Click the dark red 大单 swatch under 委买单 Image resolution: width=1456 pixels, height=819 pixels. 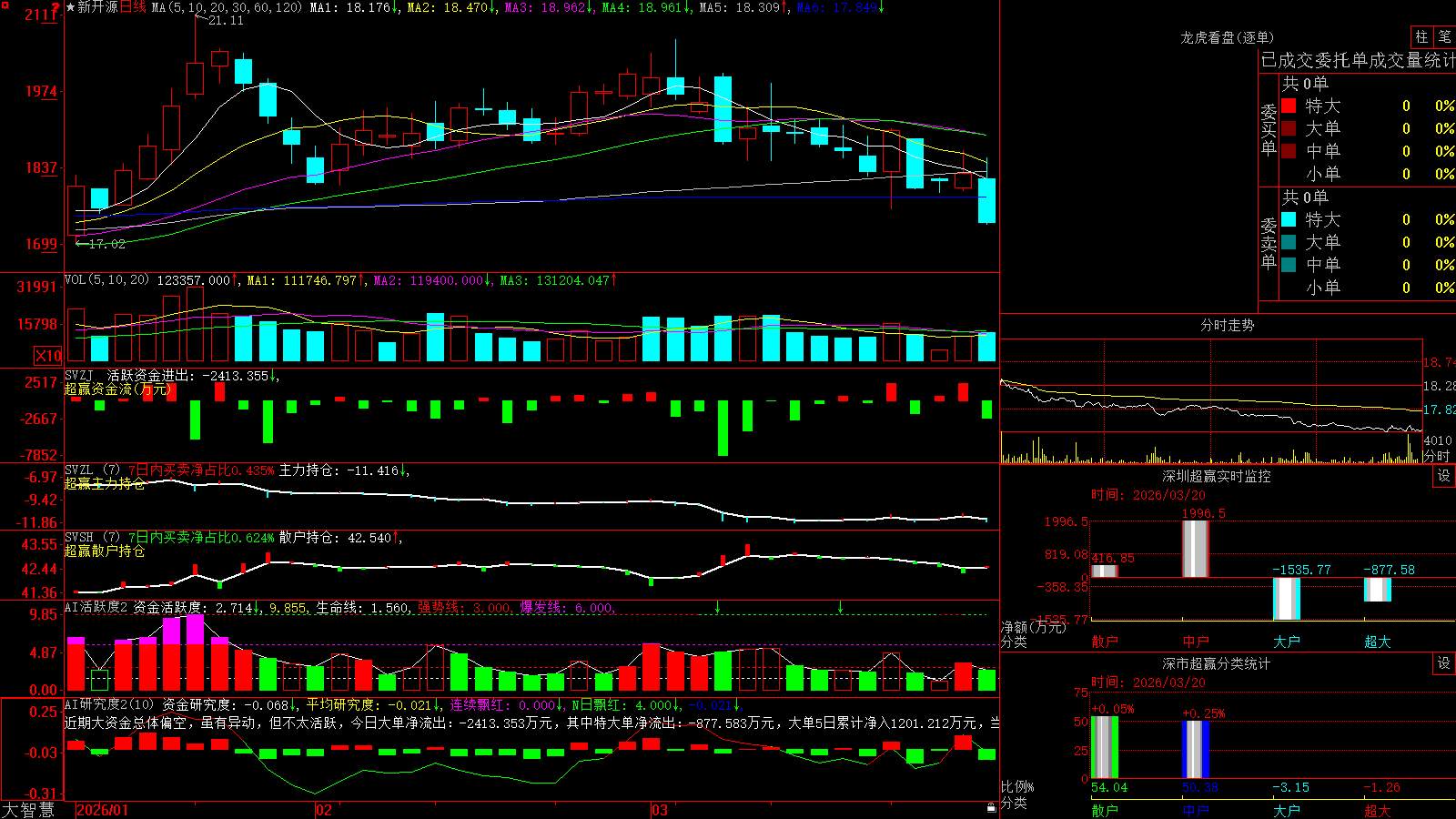[1289, 128]
